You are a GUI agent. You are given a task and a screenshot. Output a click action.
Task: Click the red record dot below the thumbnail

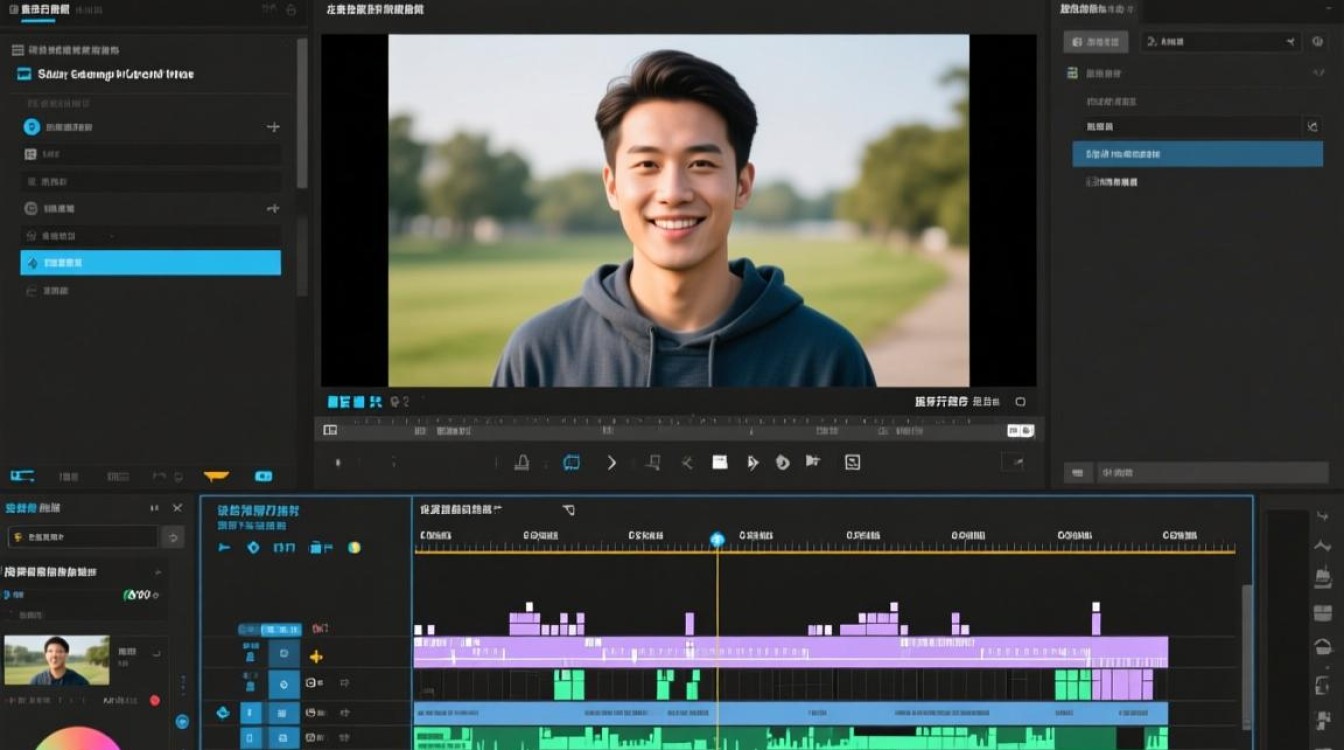[x=155, y=701]
